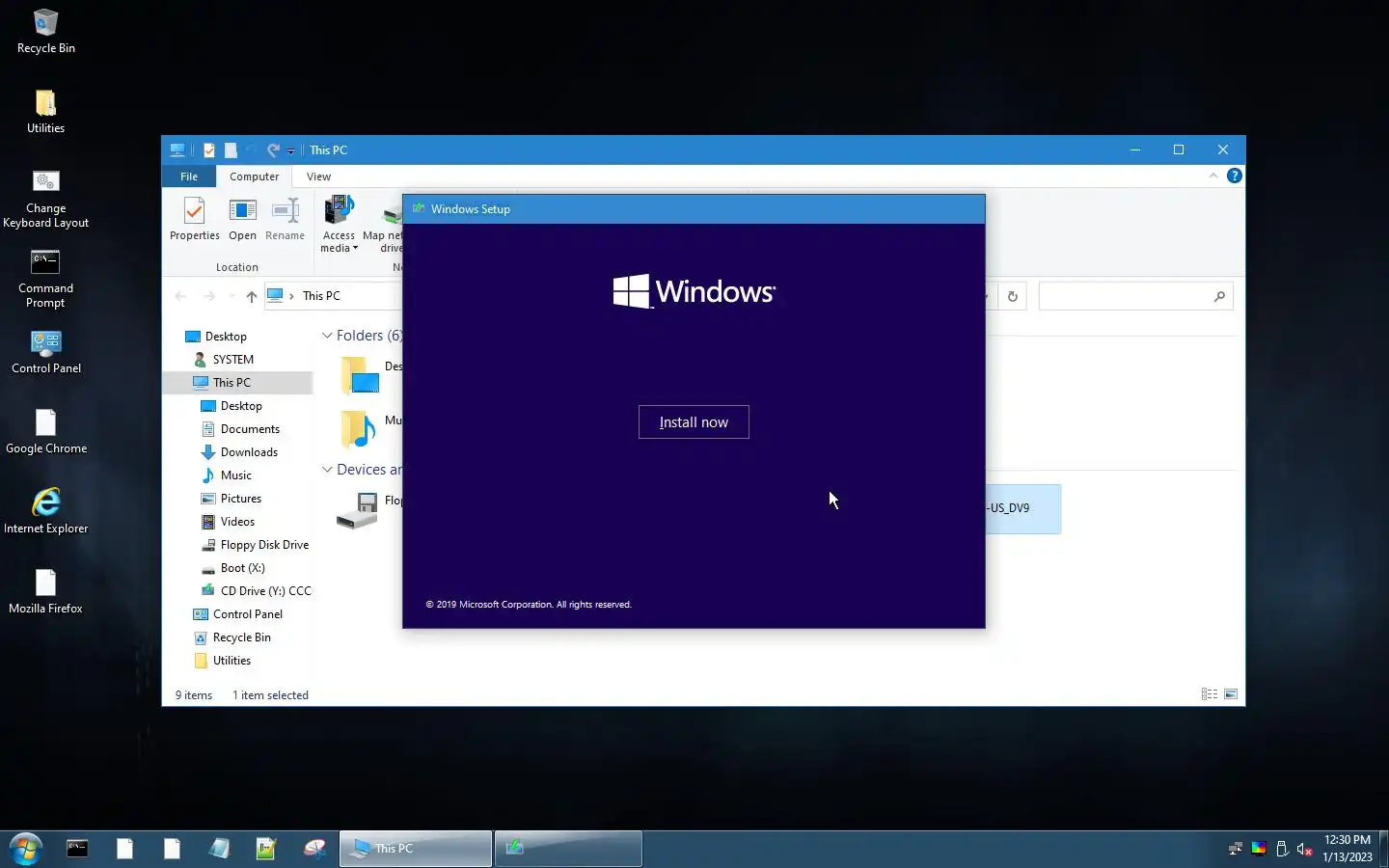Select This PC in the navigation tree
The image size is (1389, 868).
tap(231, 383)
